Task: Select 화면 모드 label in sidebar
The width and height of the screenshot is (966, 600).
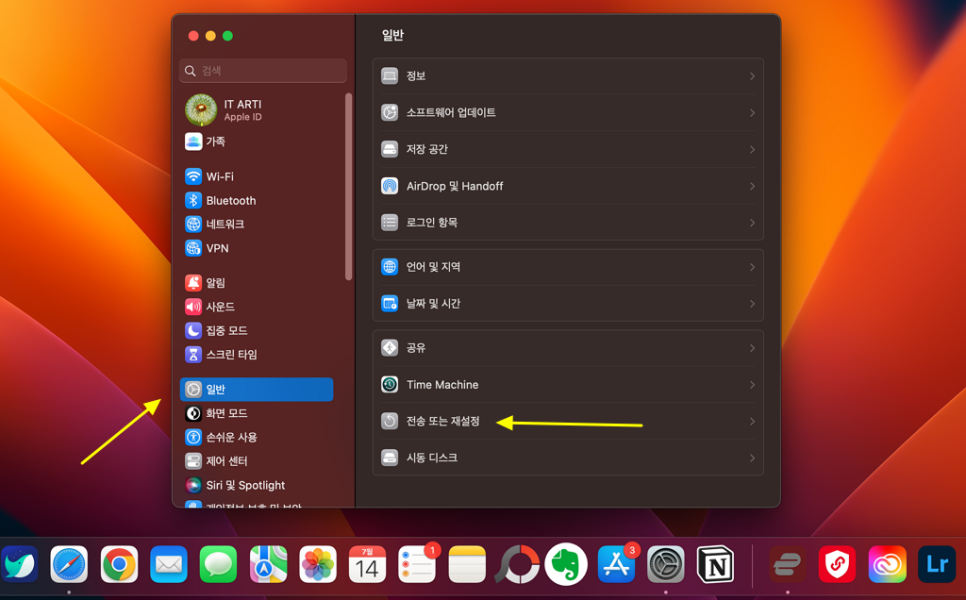Action: [227, 413]
